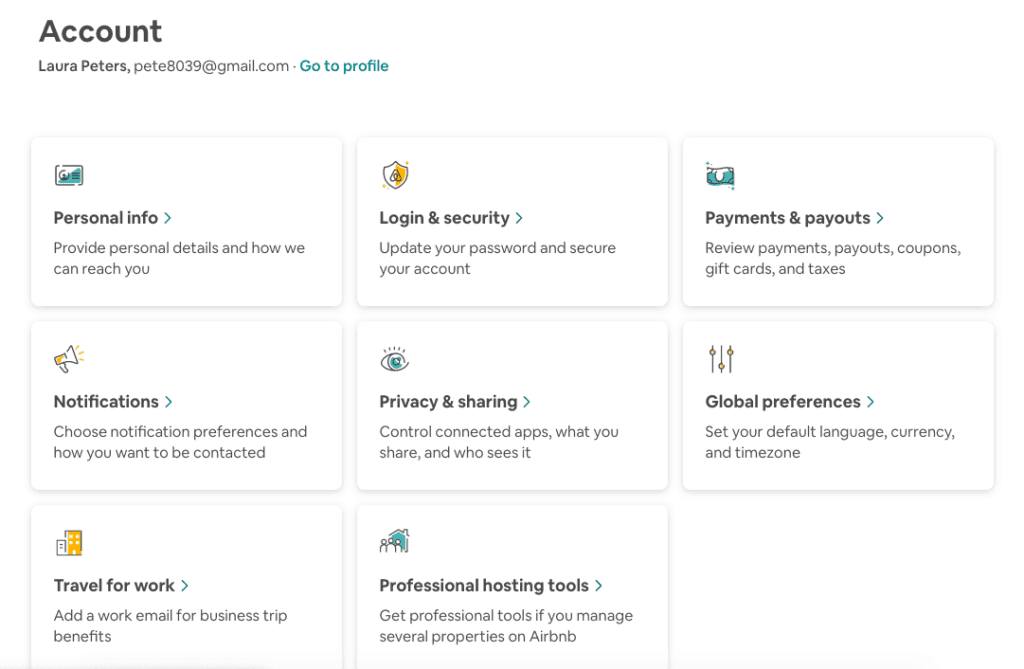Click the text 'Provide personal details and how we can reach you'

(x=179, y=258)
